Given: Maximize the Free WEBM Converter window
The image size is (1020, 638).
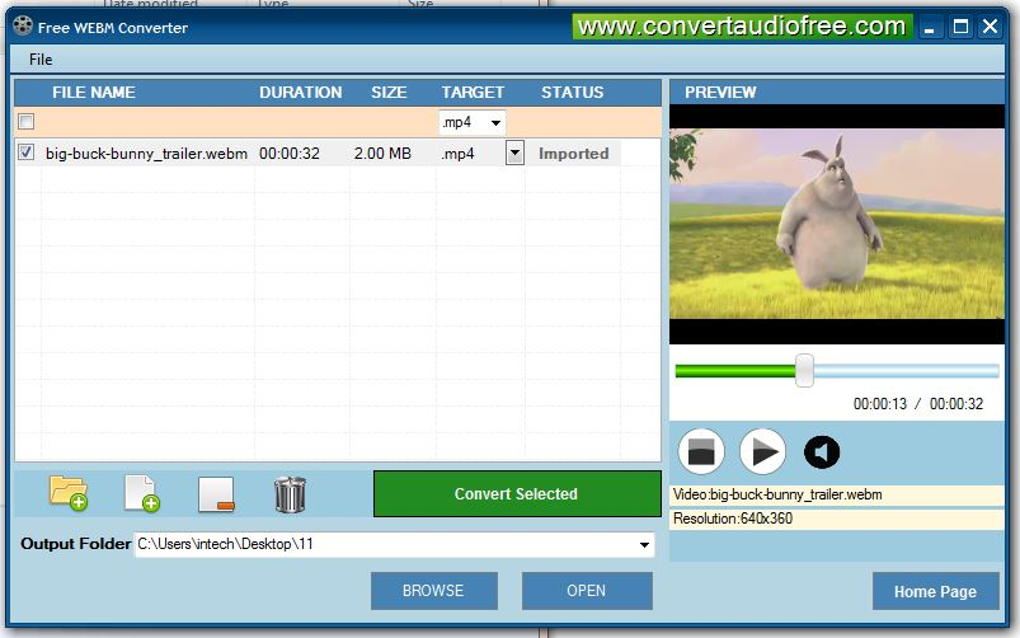Looking at the screenshot, I should [x=960, y=27].
